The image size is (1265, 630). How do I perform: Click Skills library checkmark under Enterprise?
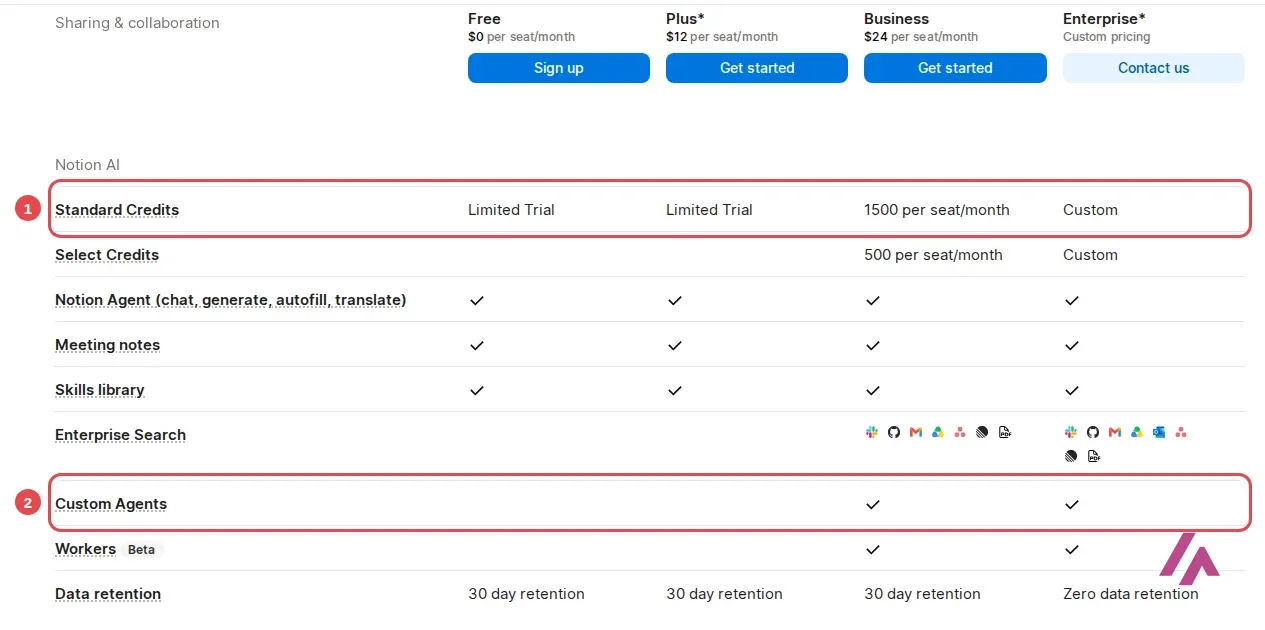1072,390
